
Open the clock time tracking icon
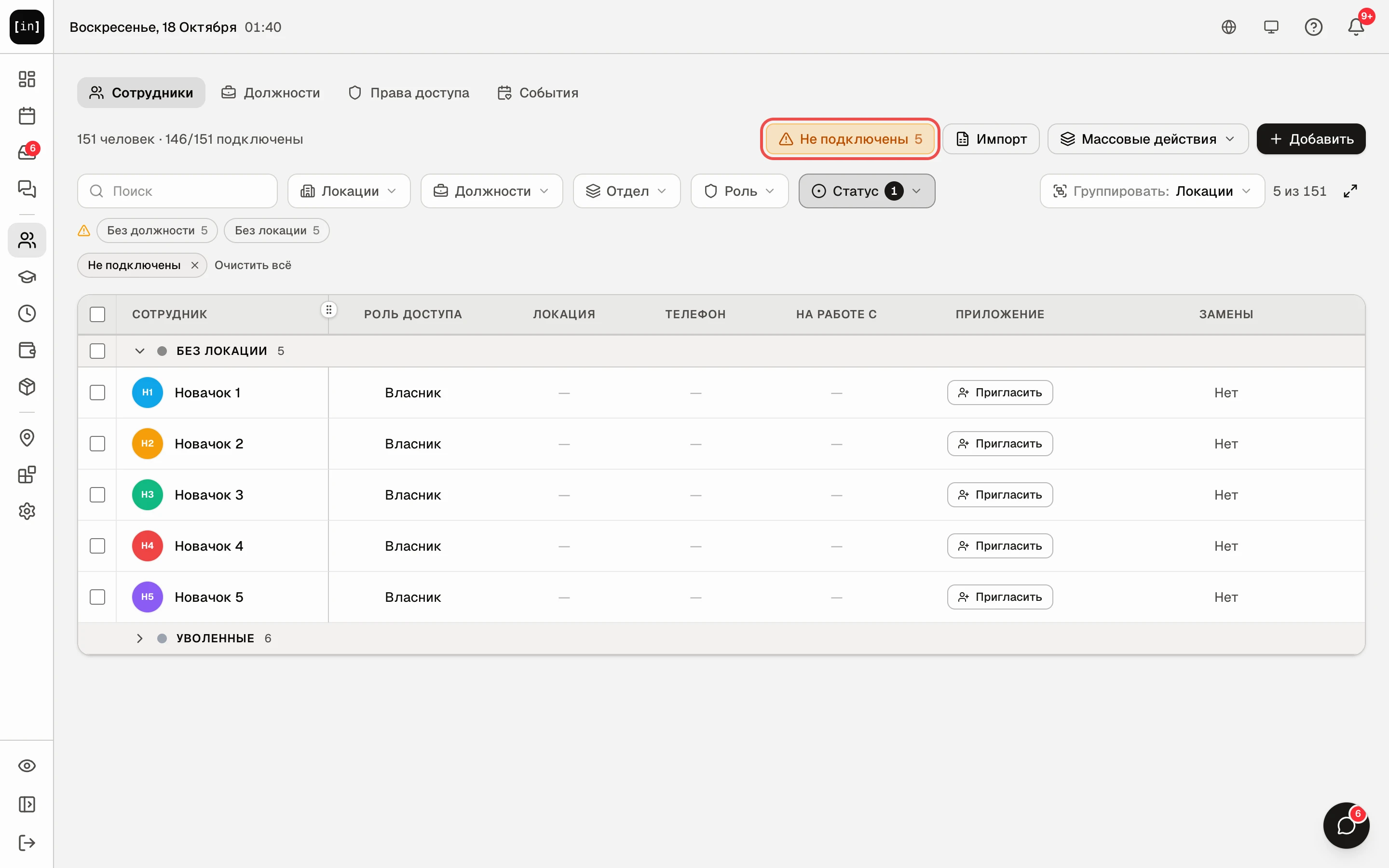[27, 313]
